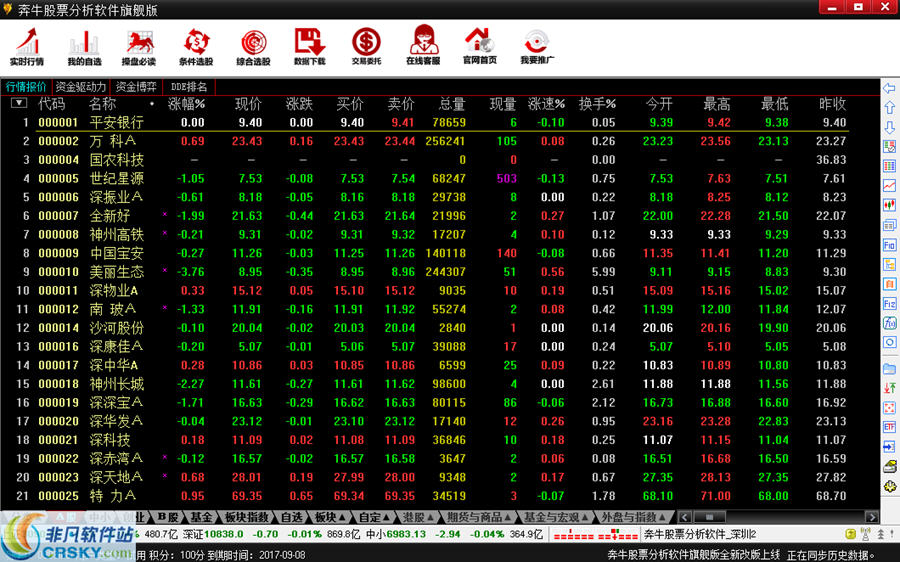This screenshot has width=900, height=562.
Task: Select the 沙河股份 stock name
Action: pos(117,328)
